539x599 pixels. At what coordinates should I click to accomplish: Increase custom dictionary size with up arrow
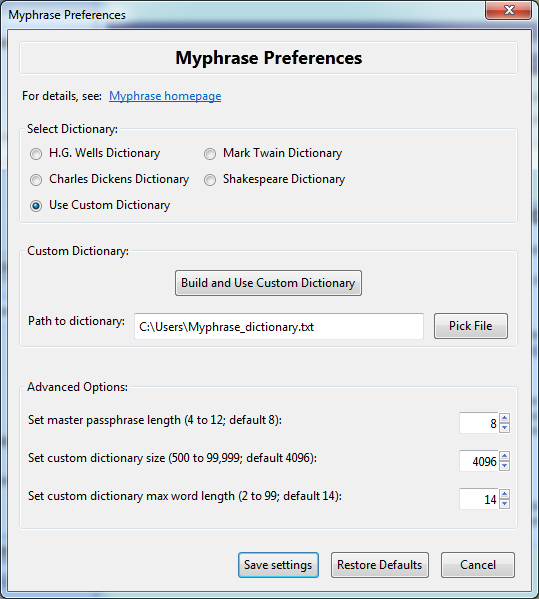[x=504, y=456]
